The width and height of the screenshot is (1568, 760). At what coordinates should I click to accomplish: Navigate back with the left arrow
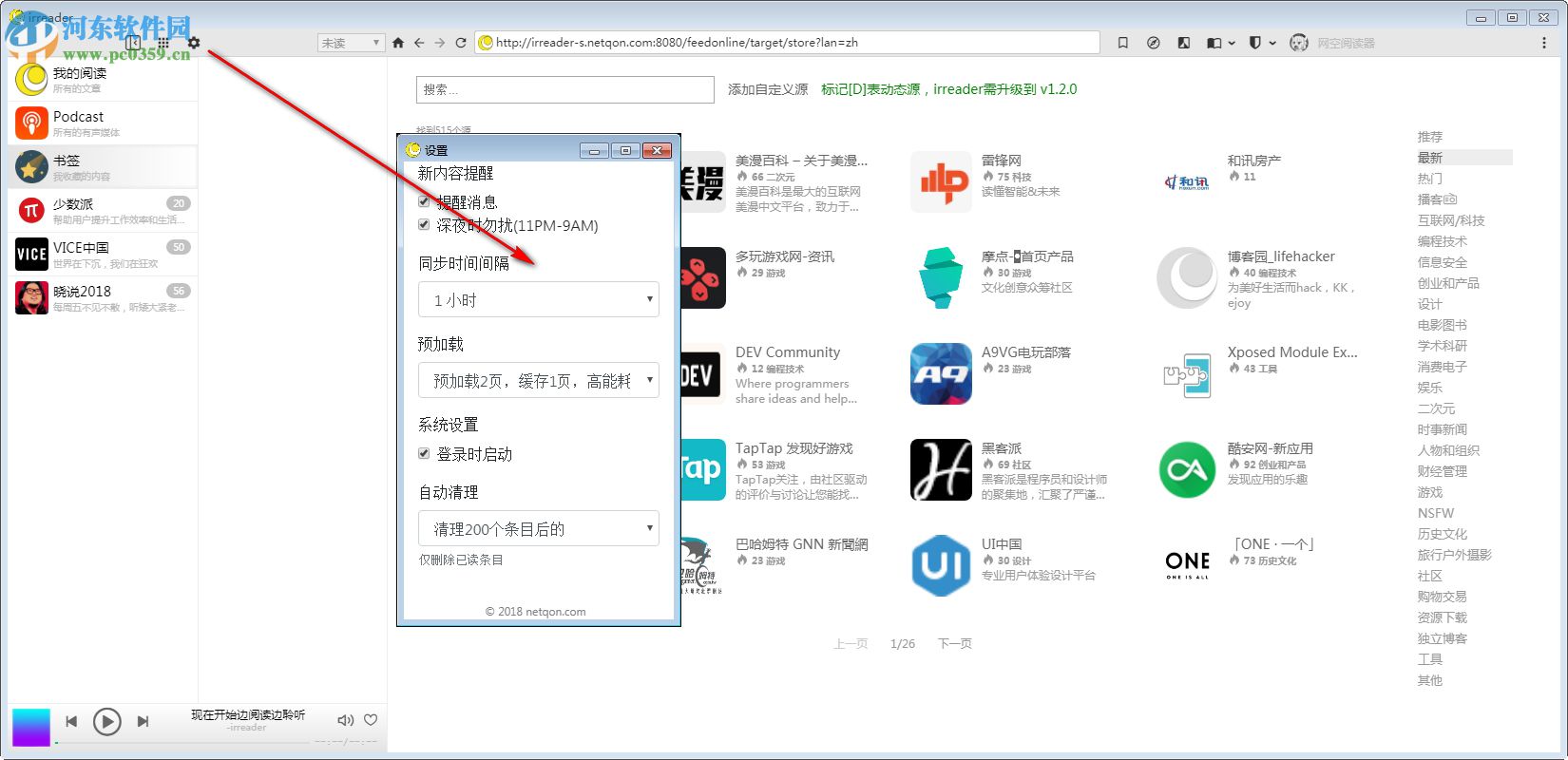(419, 43)
